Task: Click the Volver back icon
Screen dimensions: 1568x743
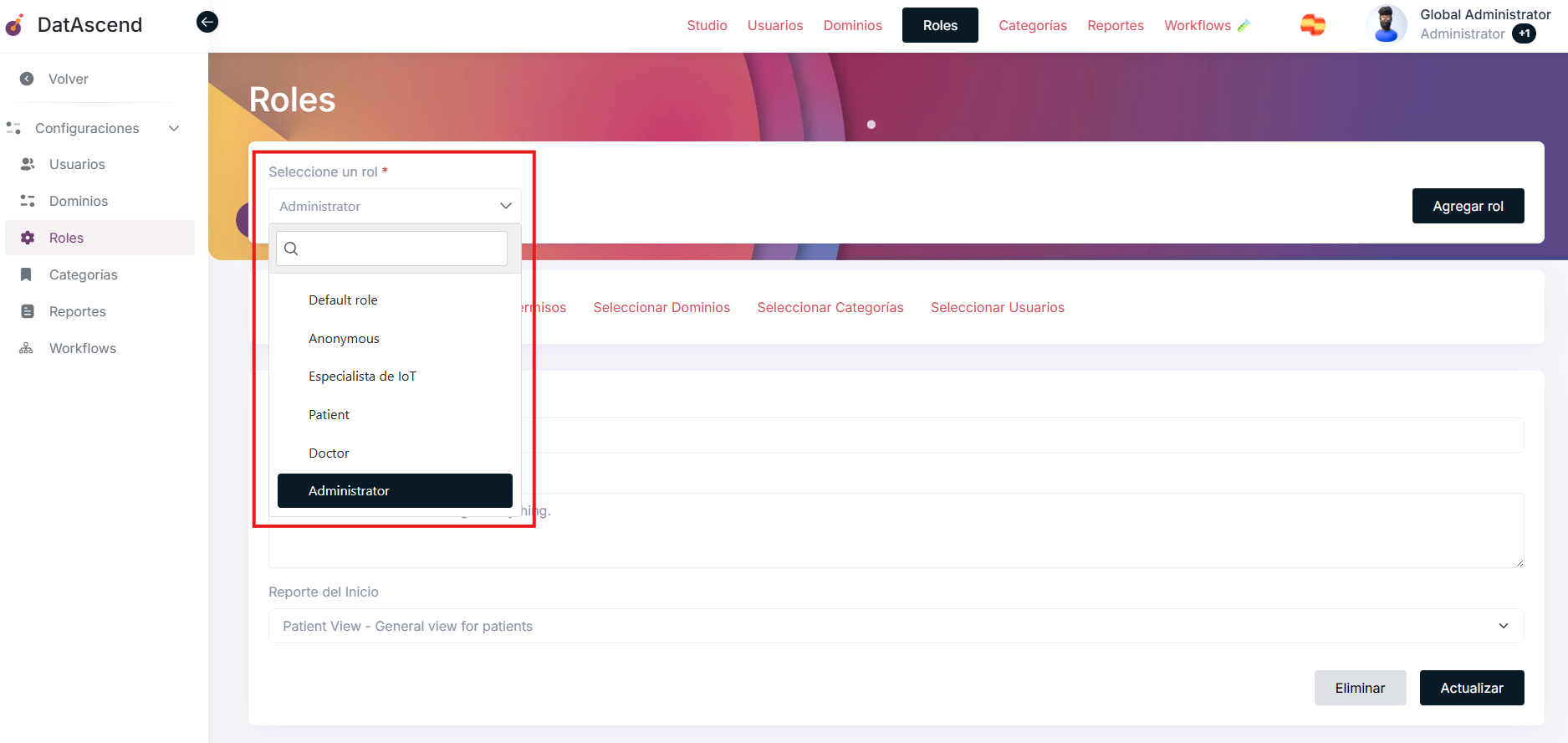Action: [27, 79]
